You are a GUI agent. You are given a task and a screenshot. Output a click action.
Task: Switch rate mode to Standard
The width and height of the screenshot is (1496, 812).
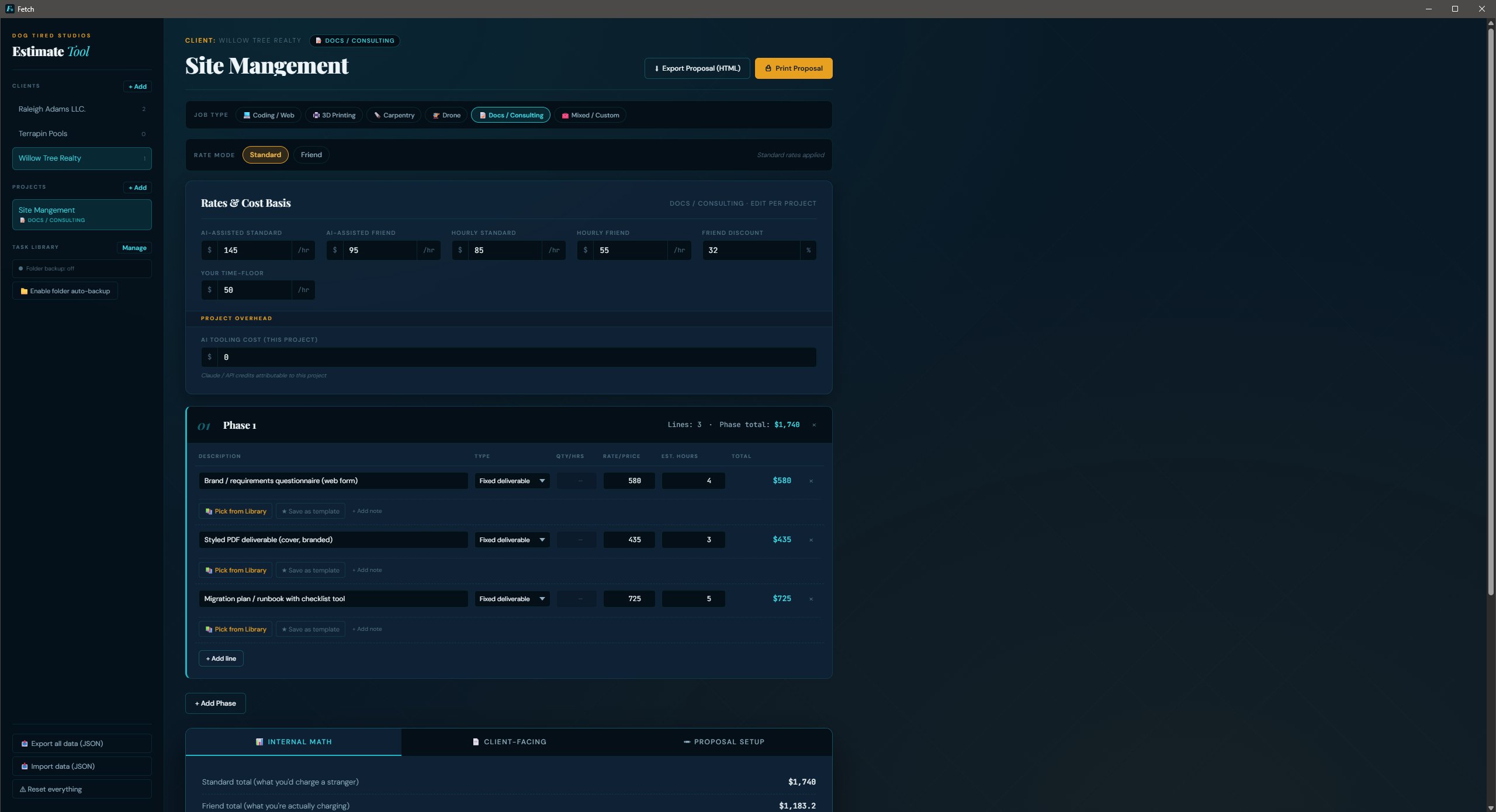click(265, 155)
